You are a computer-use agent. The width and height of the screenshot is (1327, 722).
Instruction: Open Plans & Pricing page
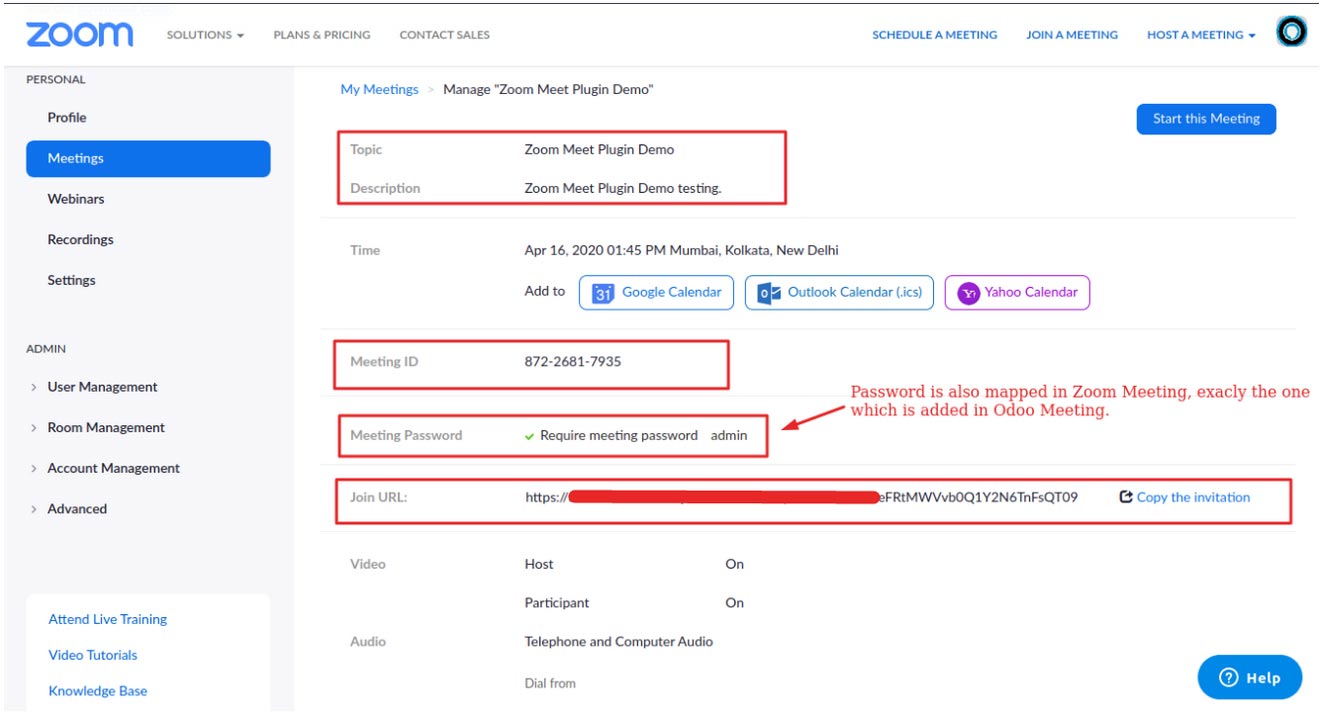[x=322, y=35]
